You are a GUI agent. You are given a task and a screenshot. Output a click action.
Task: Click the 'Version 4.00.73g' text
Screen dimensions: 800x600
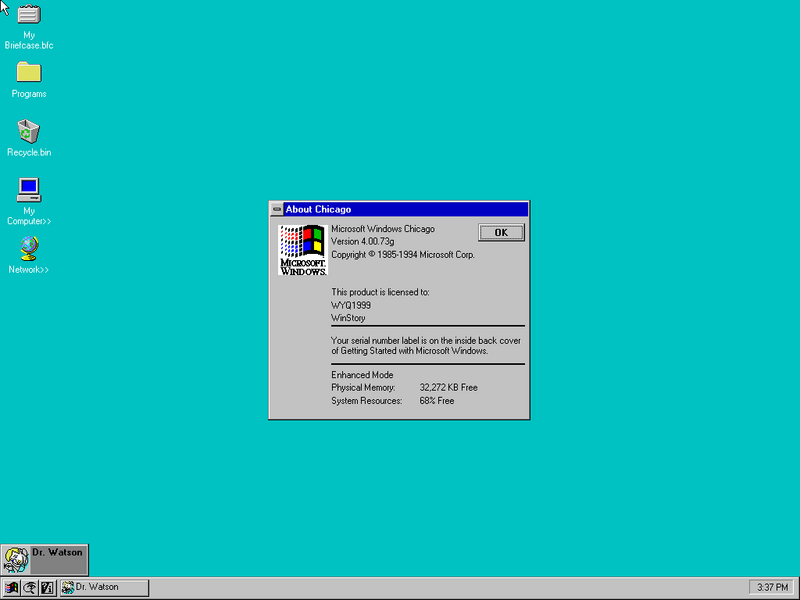pyautogui.click(x=362, y=241)
